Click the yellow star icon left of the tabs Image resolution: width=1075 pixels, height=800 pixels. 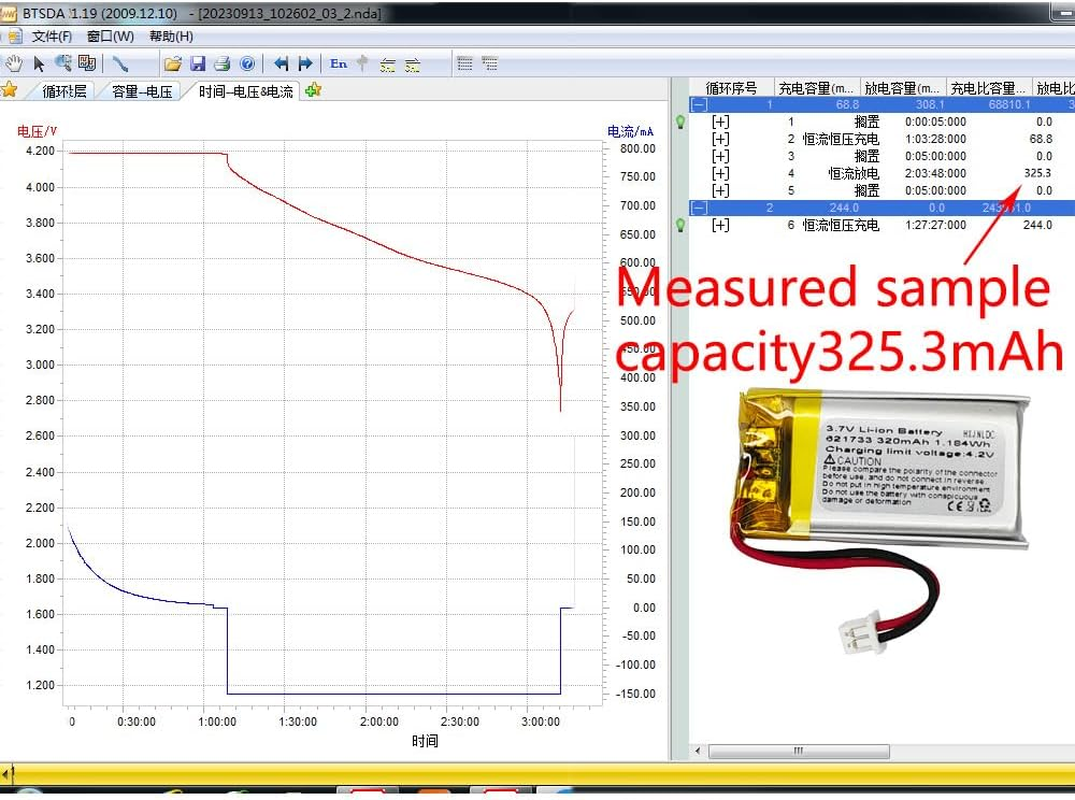coord(10,90)
